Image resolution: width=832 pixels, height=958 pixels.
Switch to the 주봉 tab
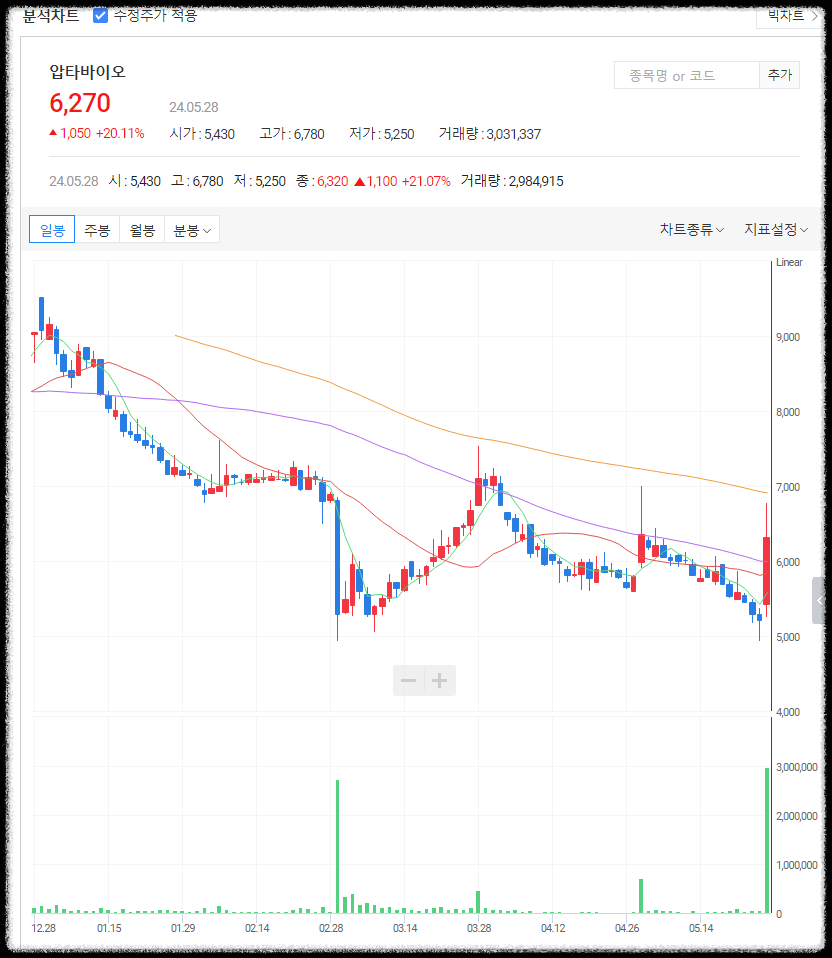(97, 230)
